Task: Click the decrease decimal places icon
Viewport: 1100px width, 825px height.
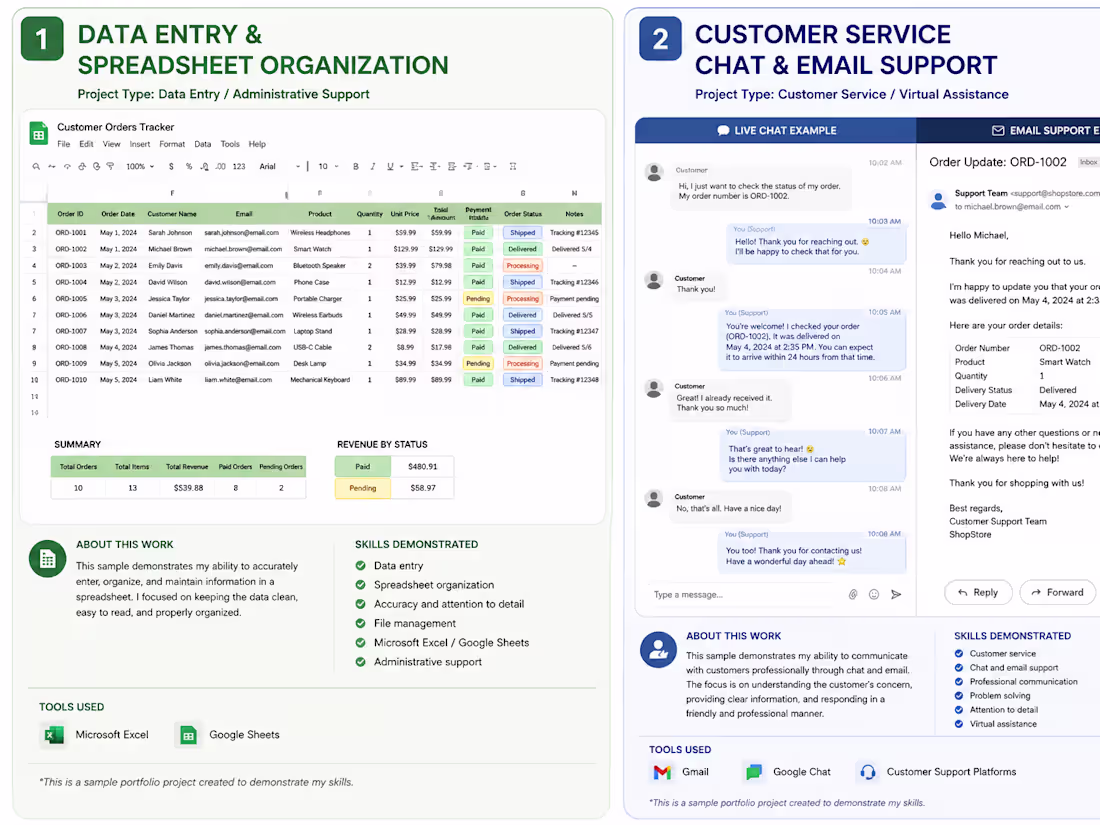Action: pos(204,167)
